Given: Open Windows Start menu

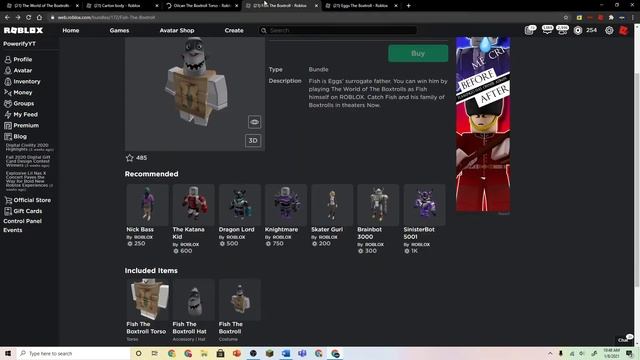Looking at the screenshot, I should pyautogui.click(x=8, y=353).
